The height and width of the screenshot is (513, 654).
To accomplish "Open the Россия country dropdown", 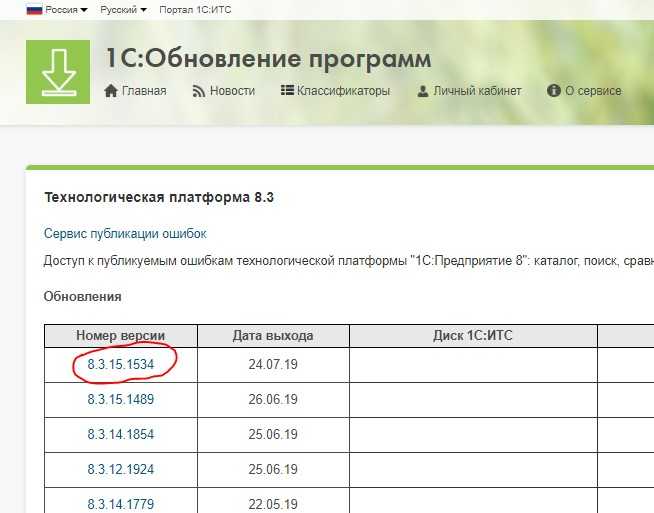I will tap(66, 10).
